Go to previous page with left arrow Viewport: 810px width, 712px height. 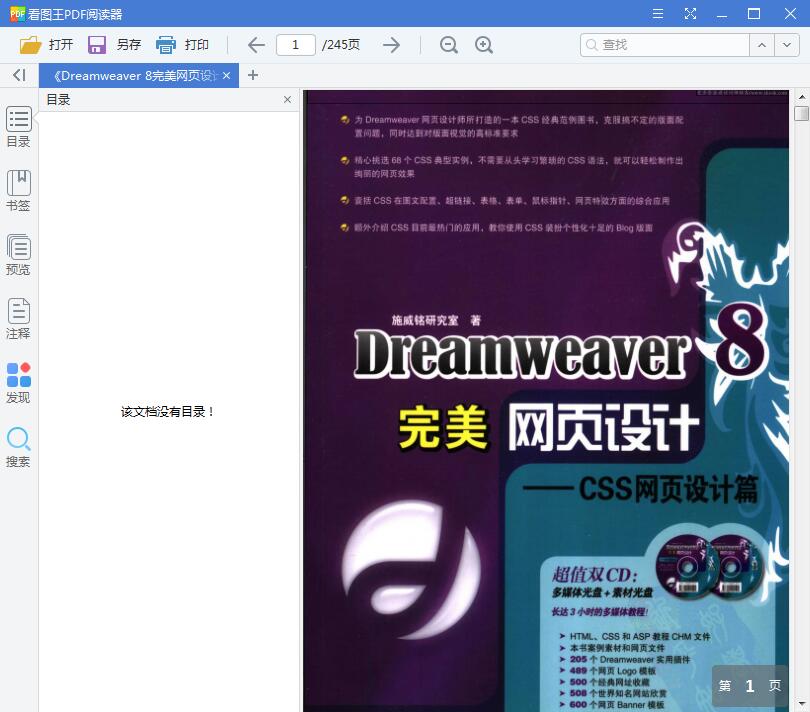pos(256,45)
